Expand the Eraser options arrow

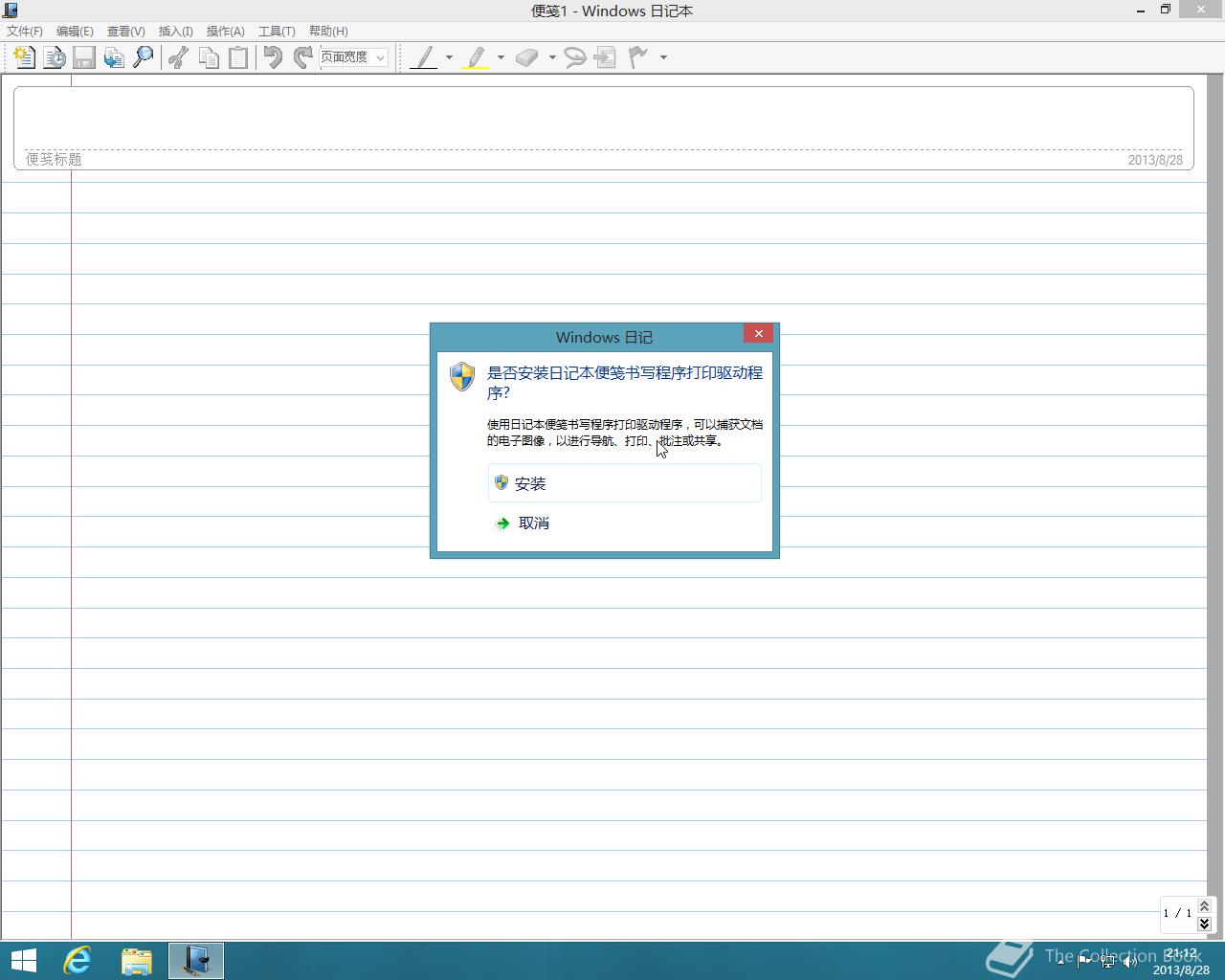tap(552, 57)
